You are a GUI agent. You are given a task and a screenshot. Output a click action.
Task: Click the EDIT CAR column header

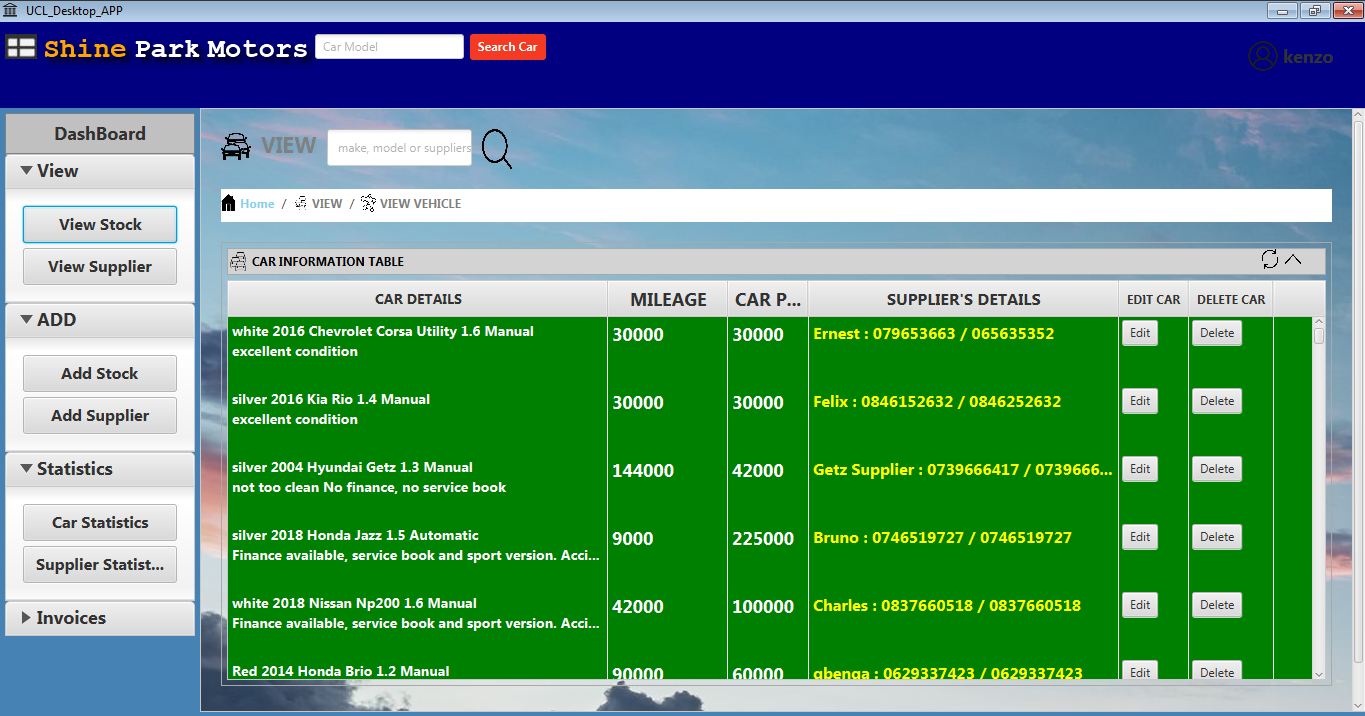[x=1153, y=299]
